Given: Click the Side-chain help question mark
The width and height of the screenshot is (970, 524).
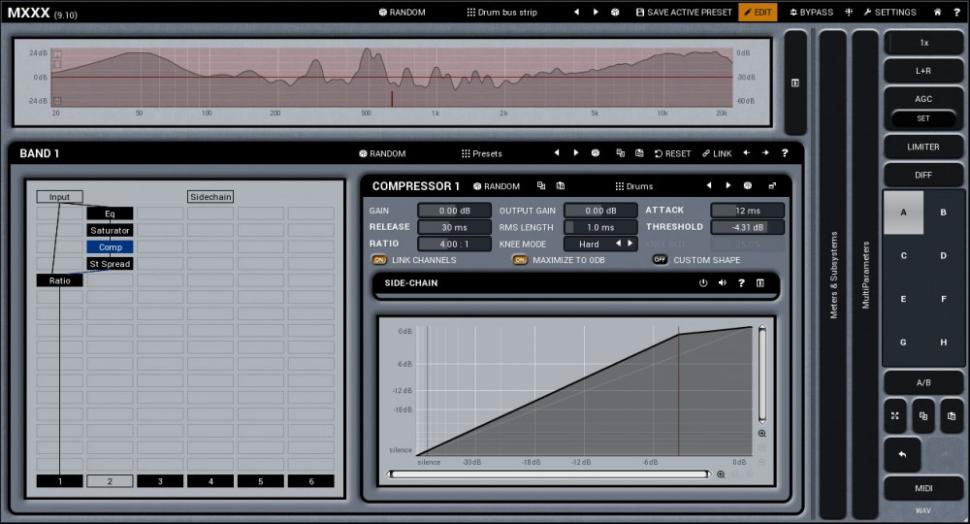Looking at the screenshot, I should 741,283.
